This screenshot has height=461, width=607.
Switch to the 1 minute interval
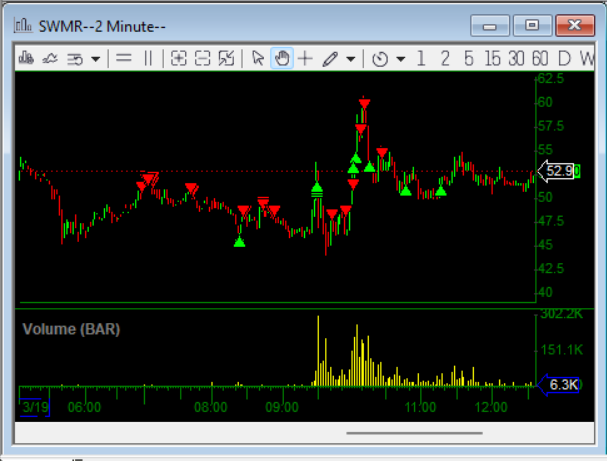421,59
